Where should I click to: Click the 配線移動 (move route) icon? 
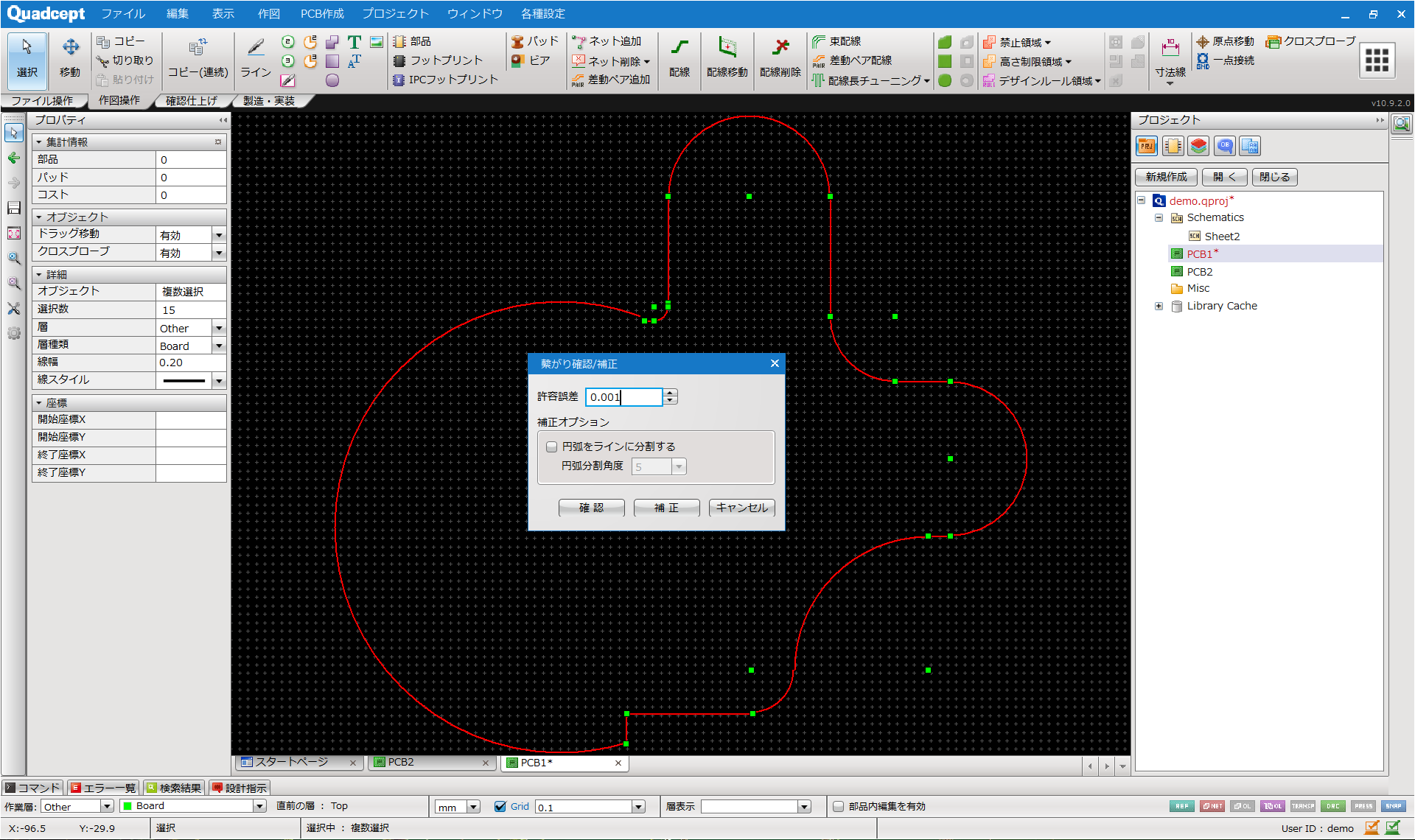(727, 57)
